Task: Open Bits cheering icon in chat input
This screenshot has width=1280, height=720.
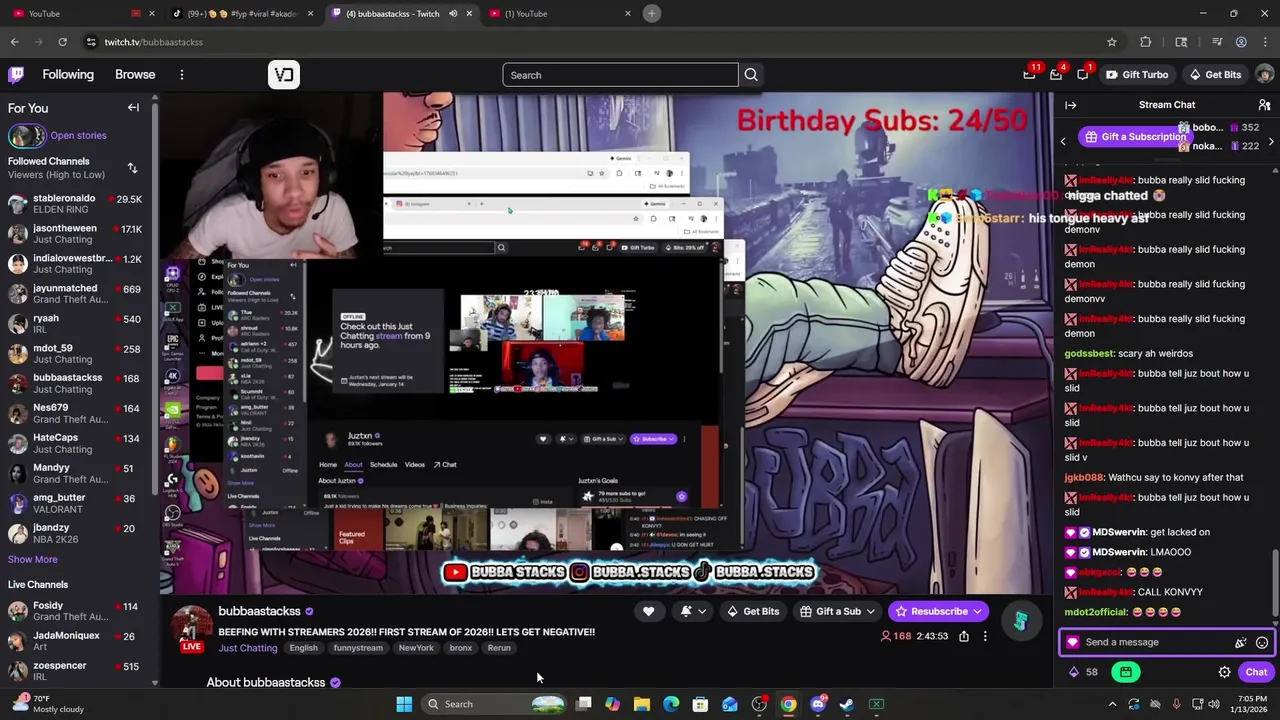Action: coord(1240,643)
